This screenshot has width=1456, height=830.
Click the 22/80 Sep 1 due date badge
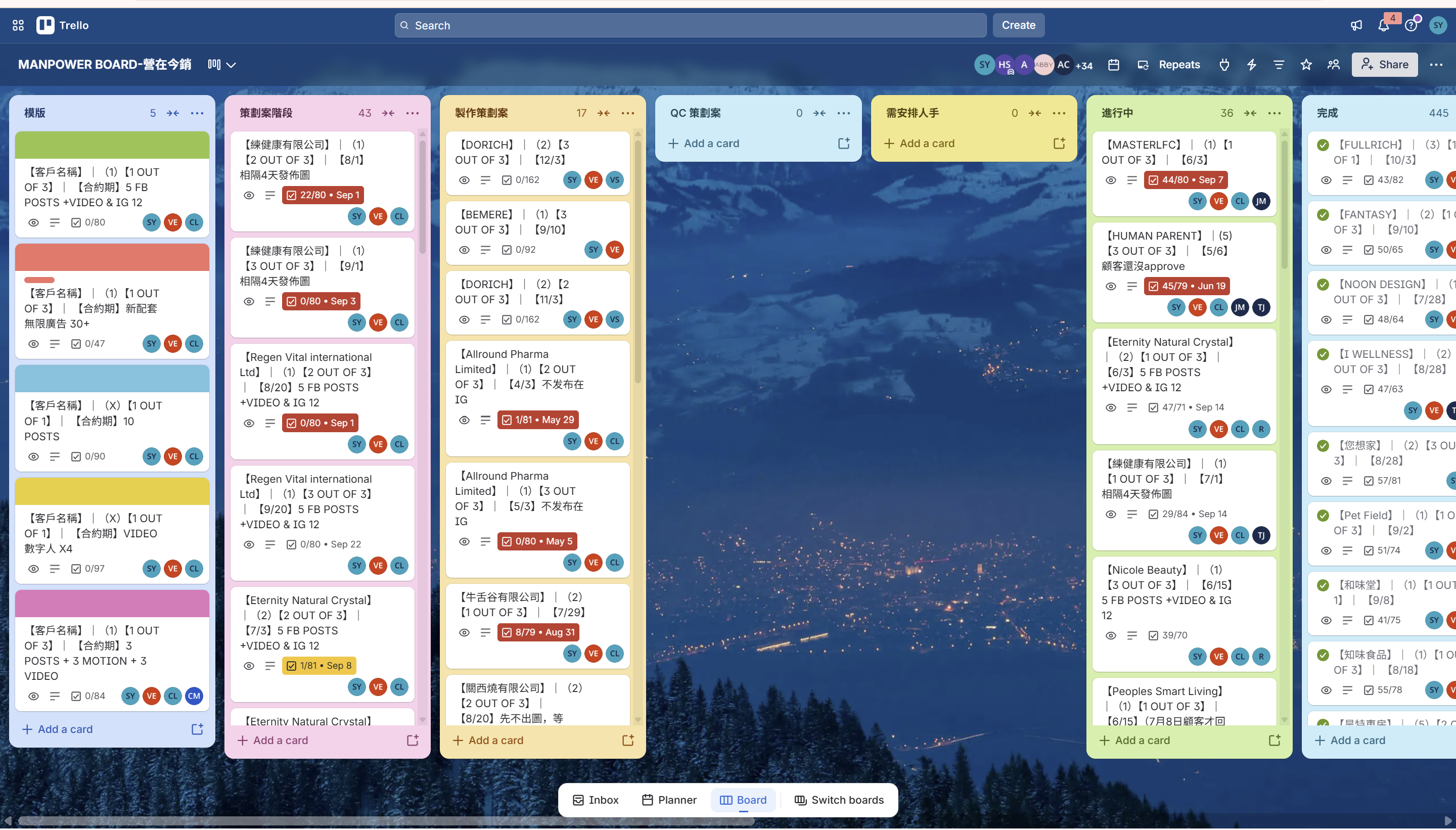click(323, 195)
